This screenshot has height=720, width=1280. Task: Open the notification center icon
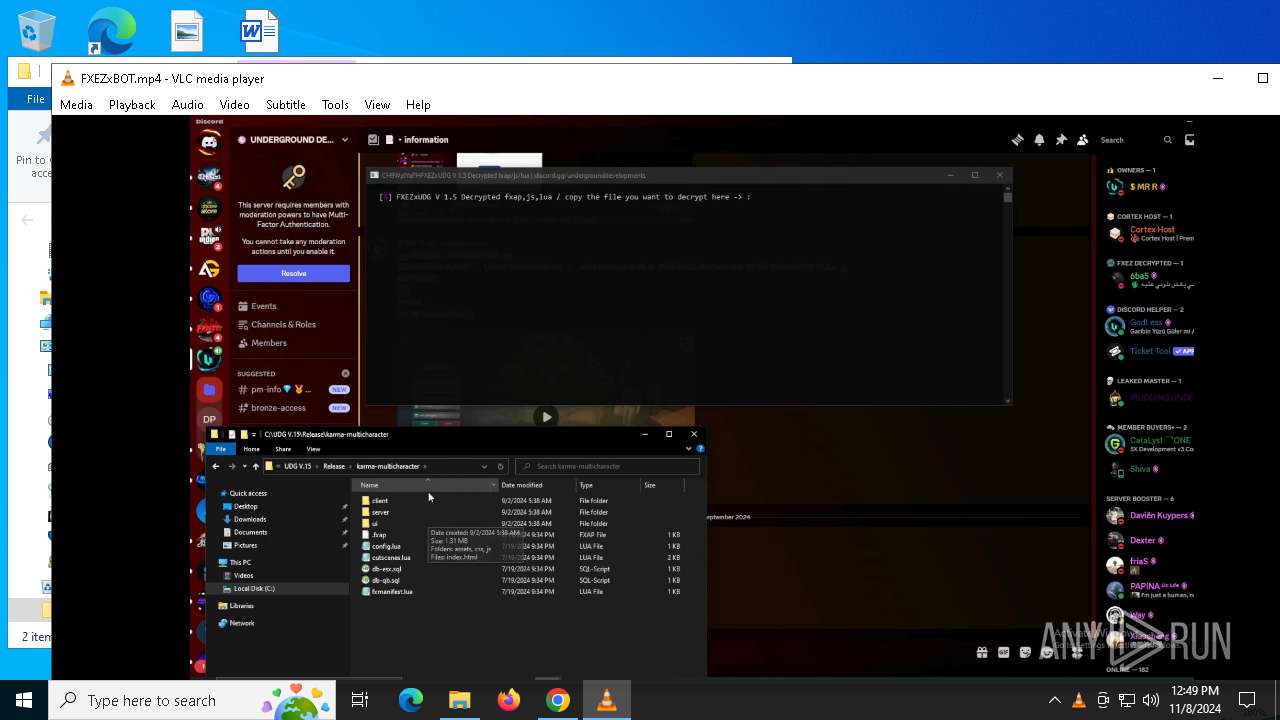[1247, 700]
